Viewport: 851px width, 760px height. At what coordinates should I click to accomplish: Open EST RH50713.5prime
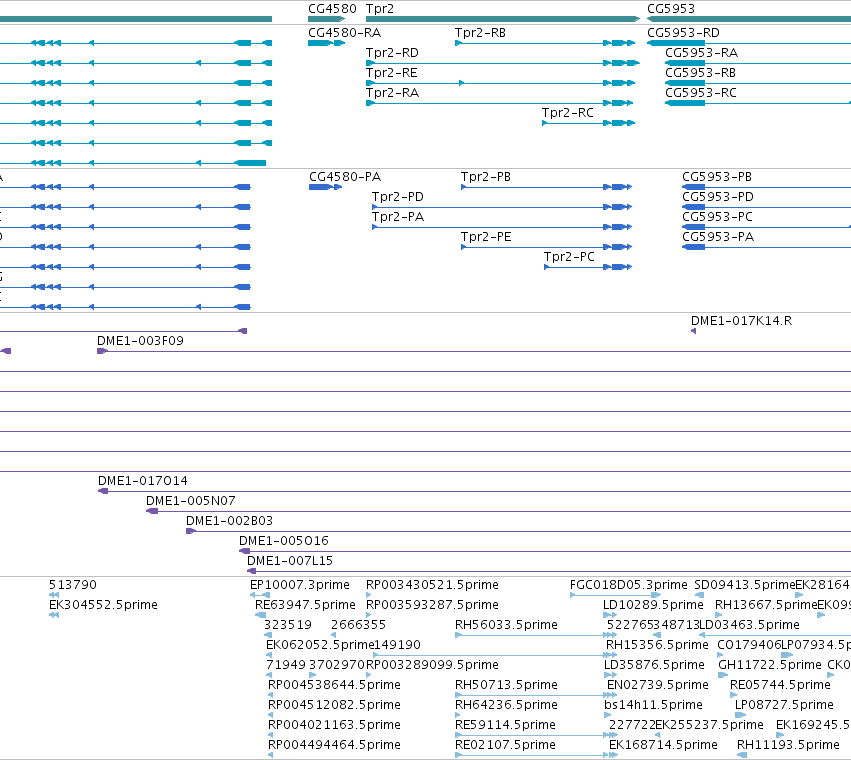[x=506, y=685]
